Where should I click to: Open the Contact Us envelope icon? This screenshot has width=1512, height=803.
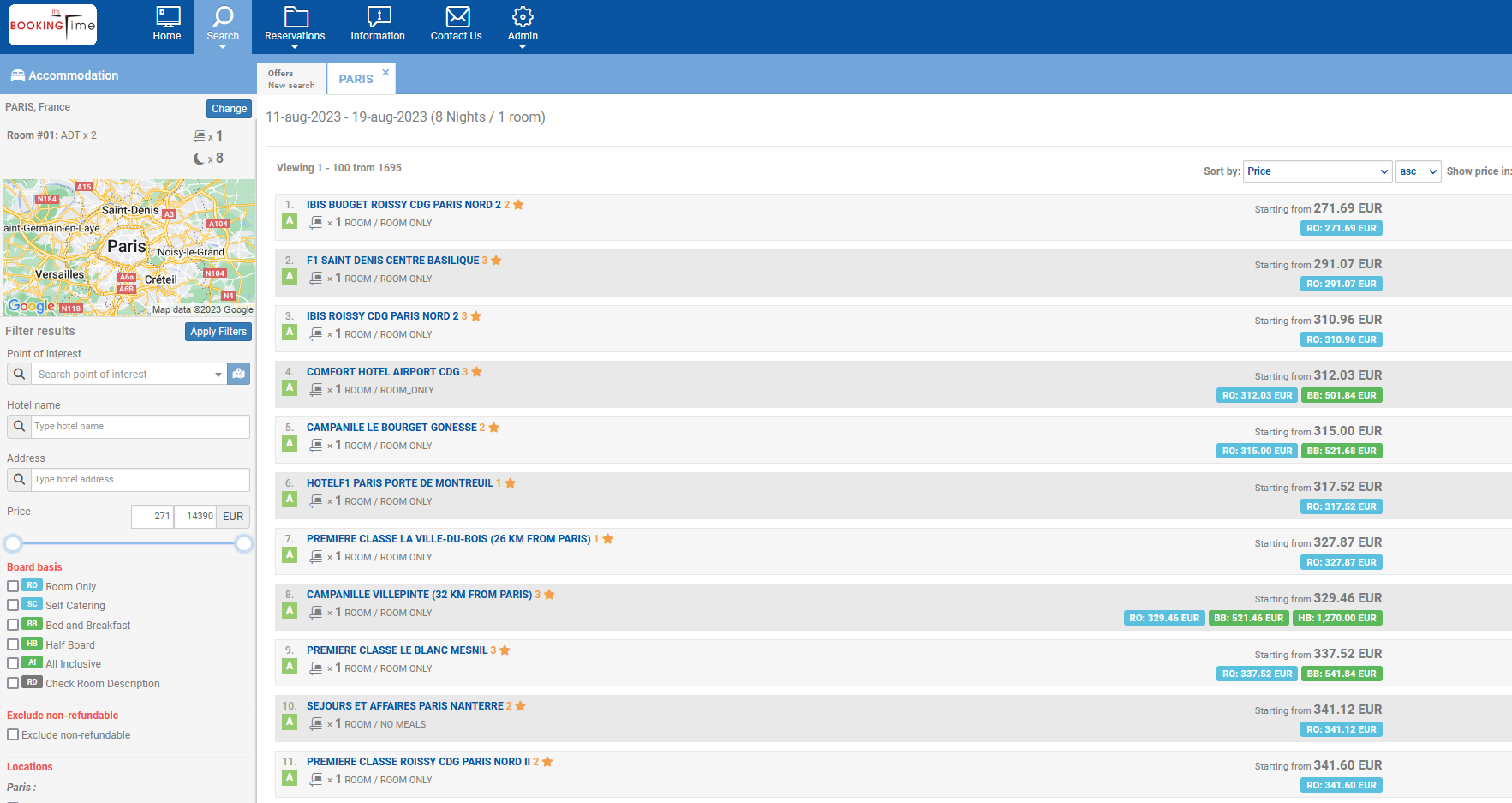click(457, 17)
